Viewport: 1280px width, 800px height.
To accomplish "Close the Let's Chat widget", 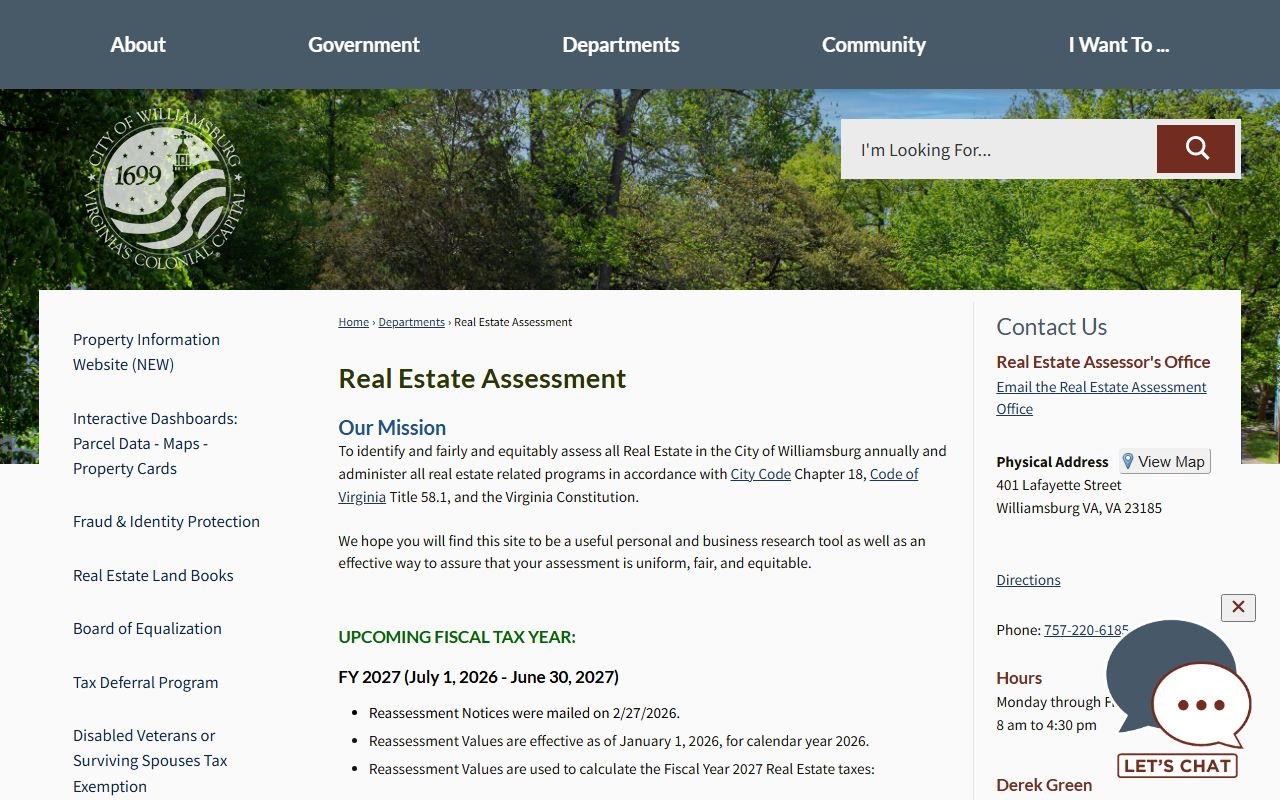I will tap(1238, 607).
